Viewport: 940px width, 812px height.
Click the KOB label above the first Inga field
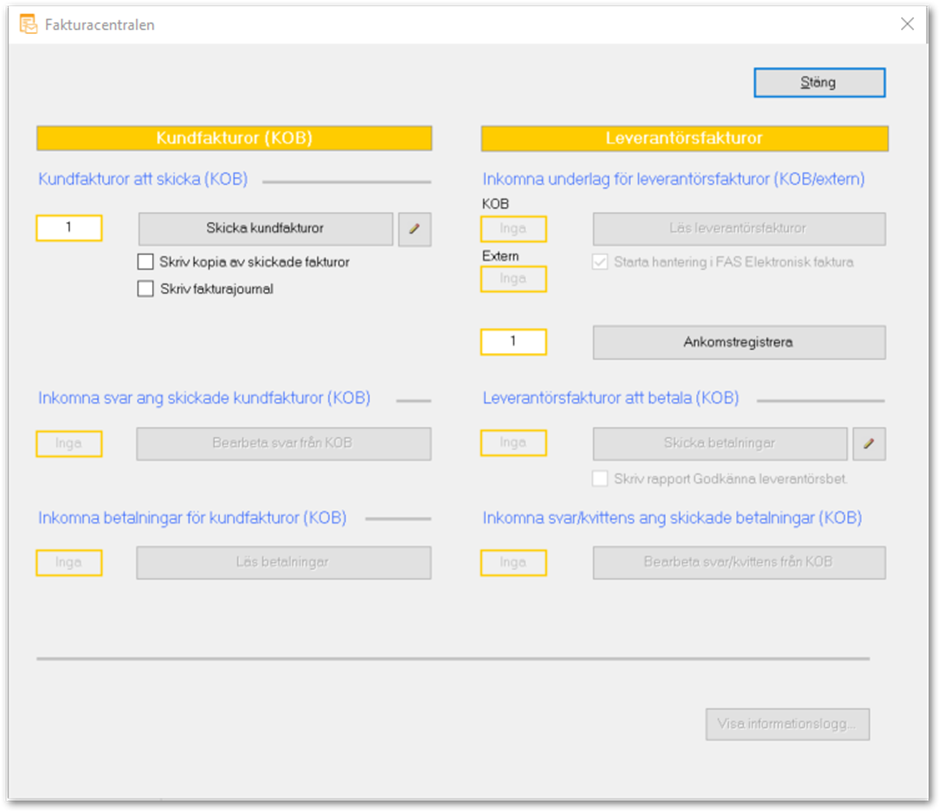pyautogui.click(x=496, y=204)
